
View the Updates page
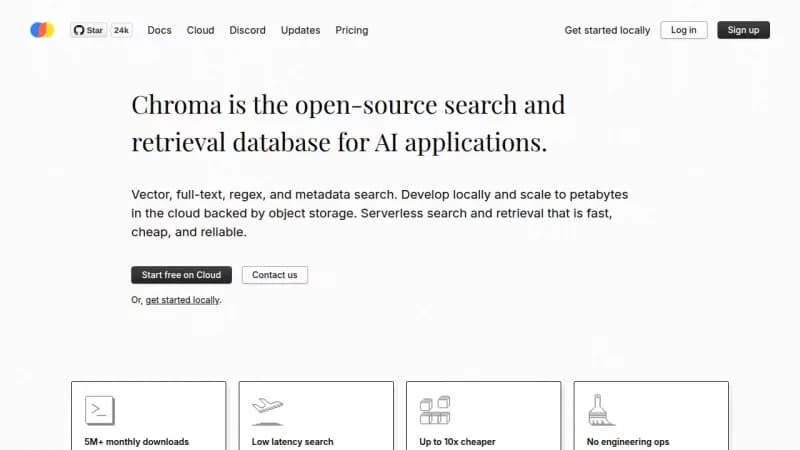301,30
